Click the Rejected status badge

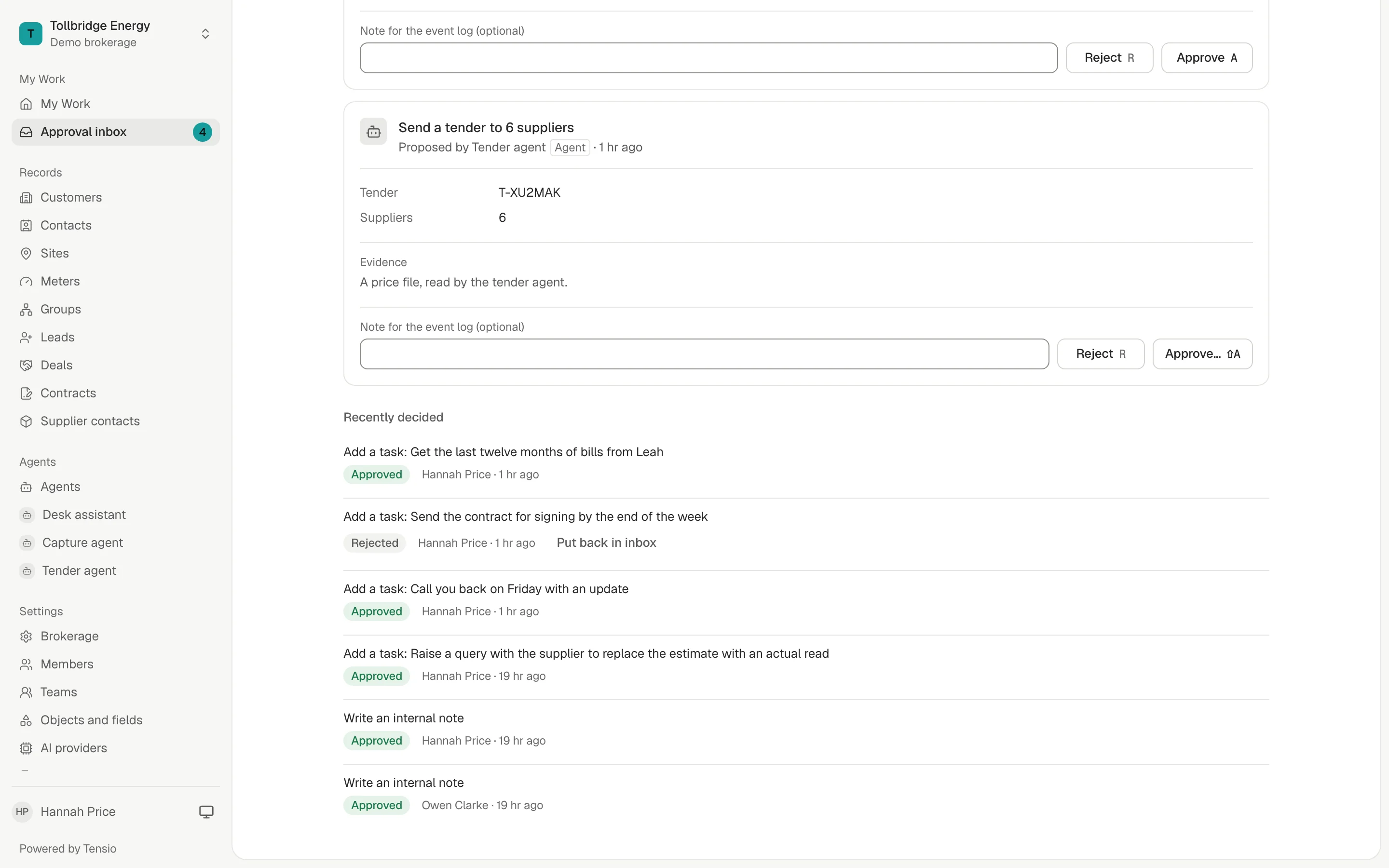pos(374,543)
